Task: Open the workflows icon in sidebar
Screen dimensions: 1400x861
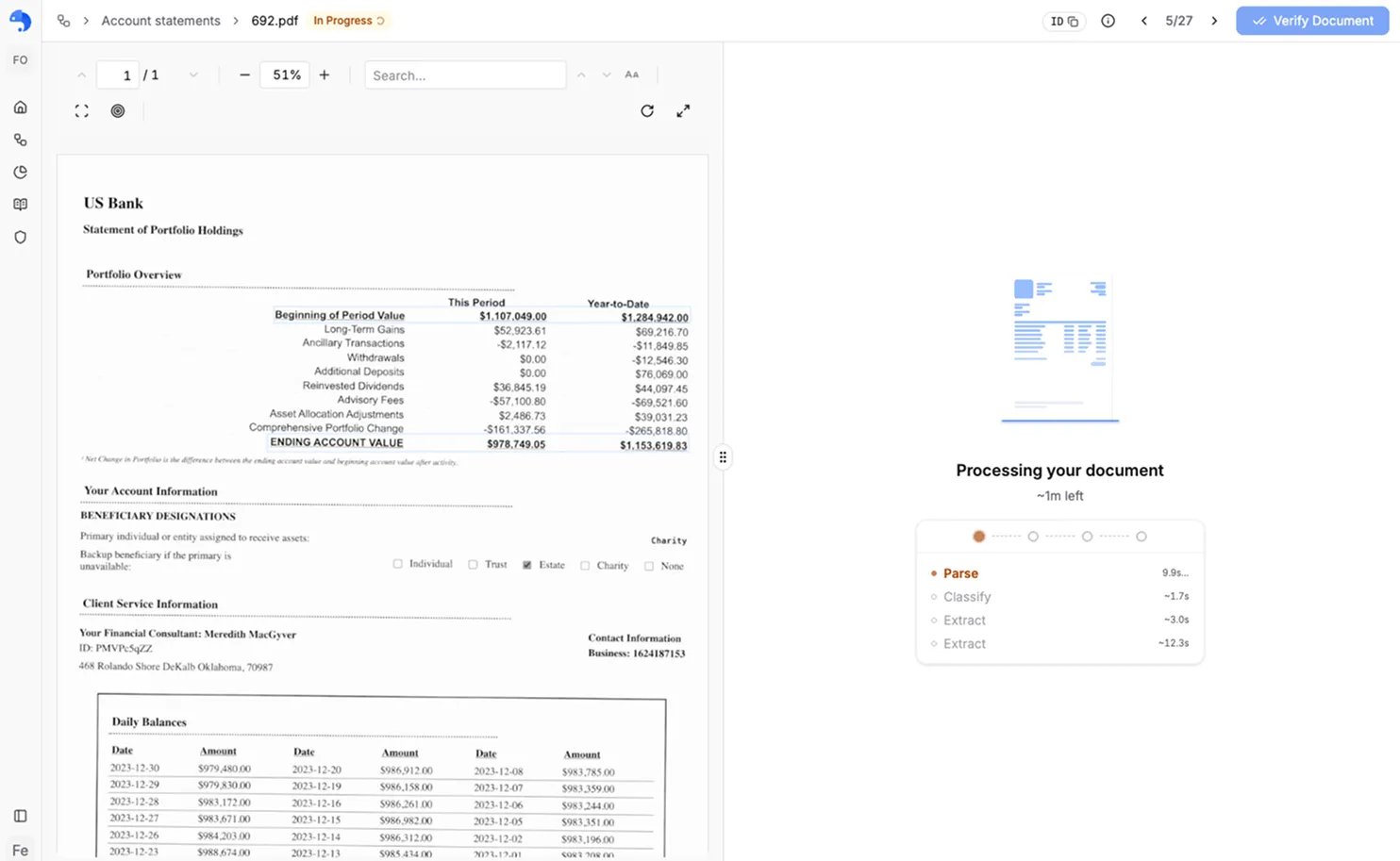Action: pos(20,140)
